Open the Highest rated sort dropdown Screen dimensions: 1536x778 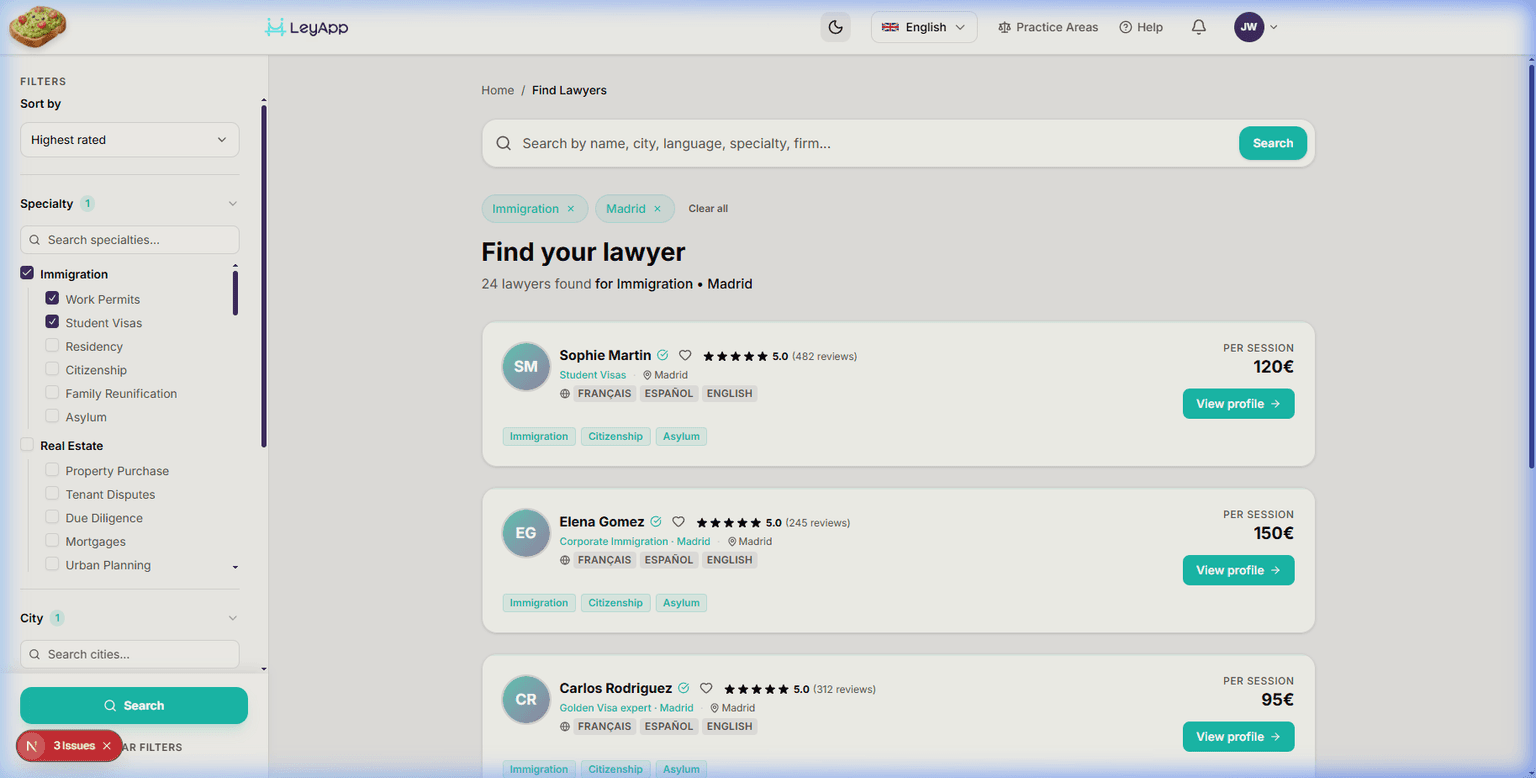(129, 139)
